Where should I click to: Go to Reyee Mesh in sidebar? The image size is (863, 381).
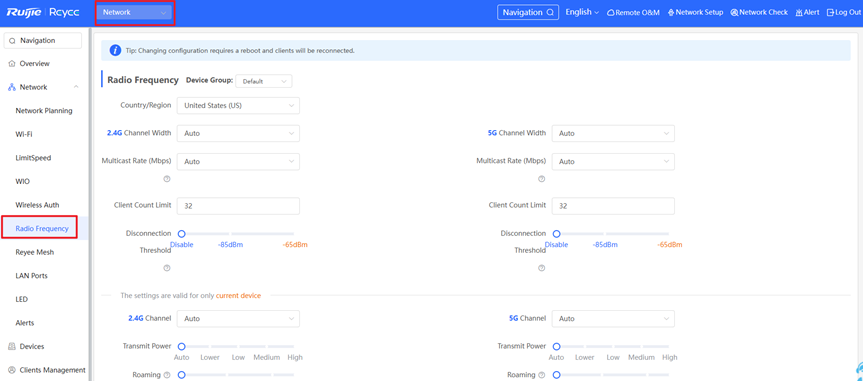point(35,252)
